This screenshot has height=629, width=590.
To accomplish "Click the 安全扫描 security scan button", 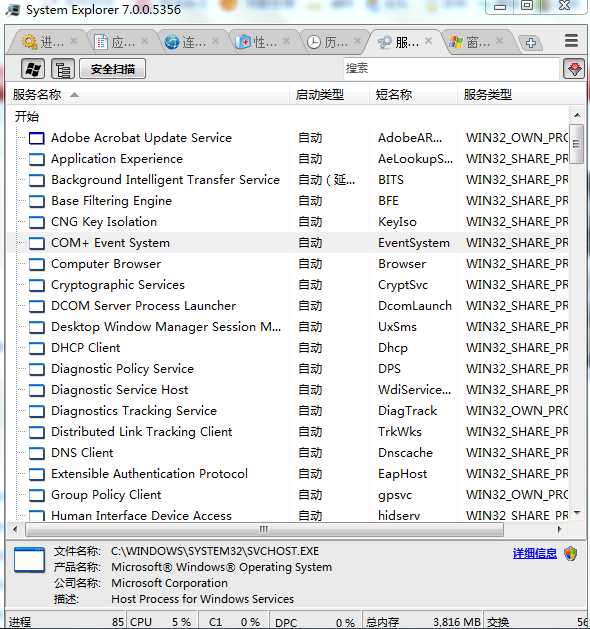I will pyautogui.click(x=113, y=69).
